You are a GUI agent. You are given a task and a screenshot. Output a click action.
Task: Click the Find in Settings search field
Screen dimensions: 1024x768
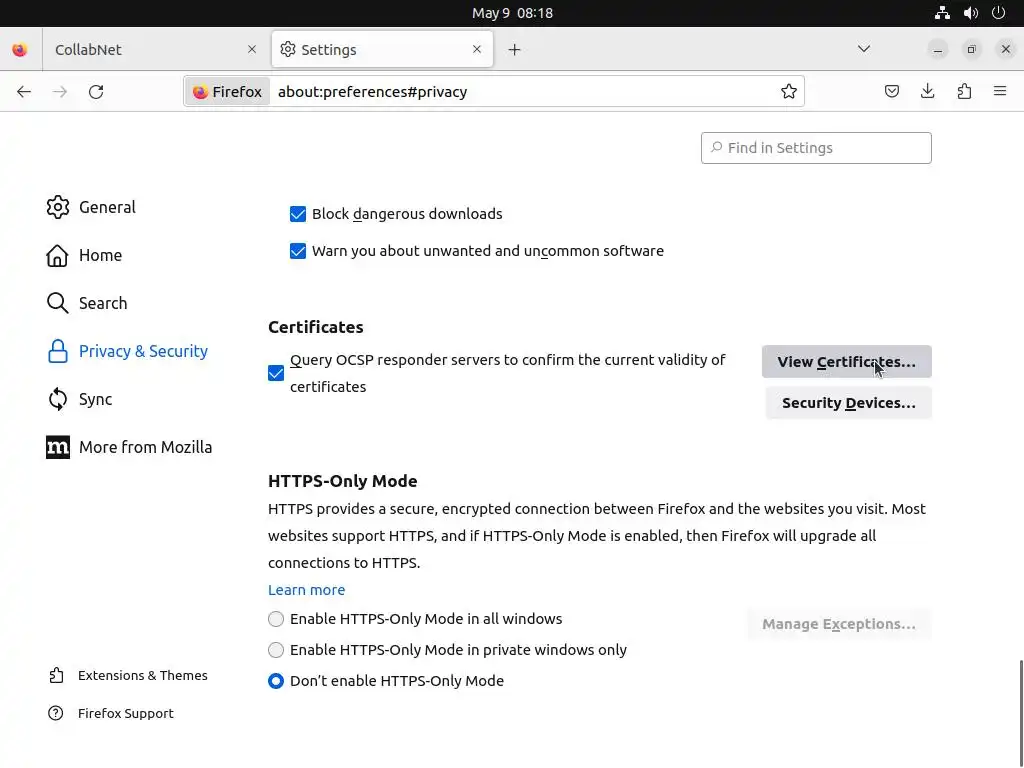point(816,148)
